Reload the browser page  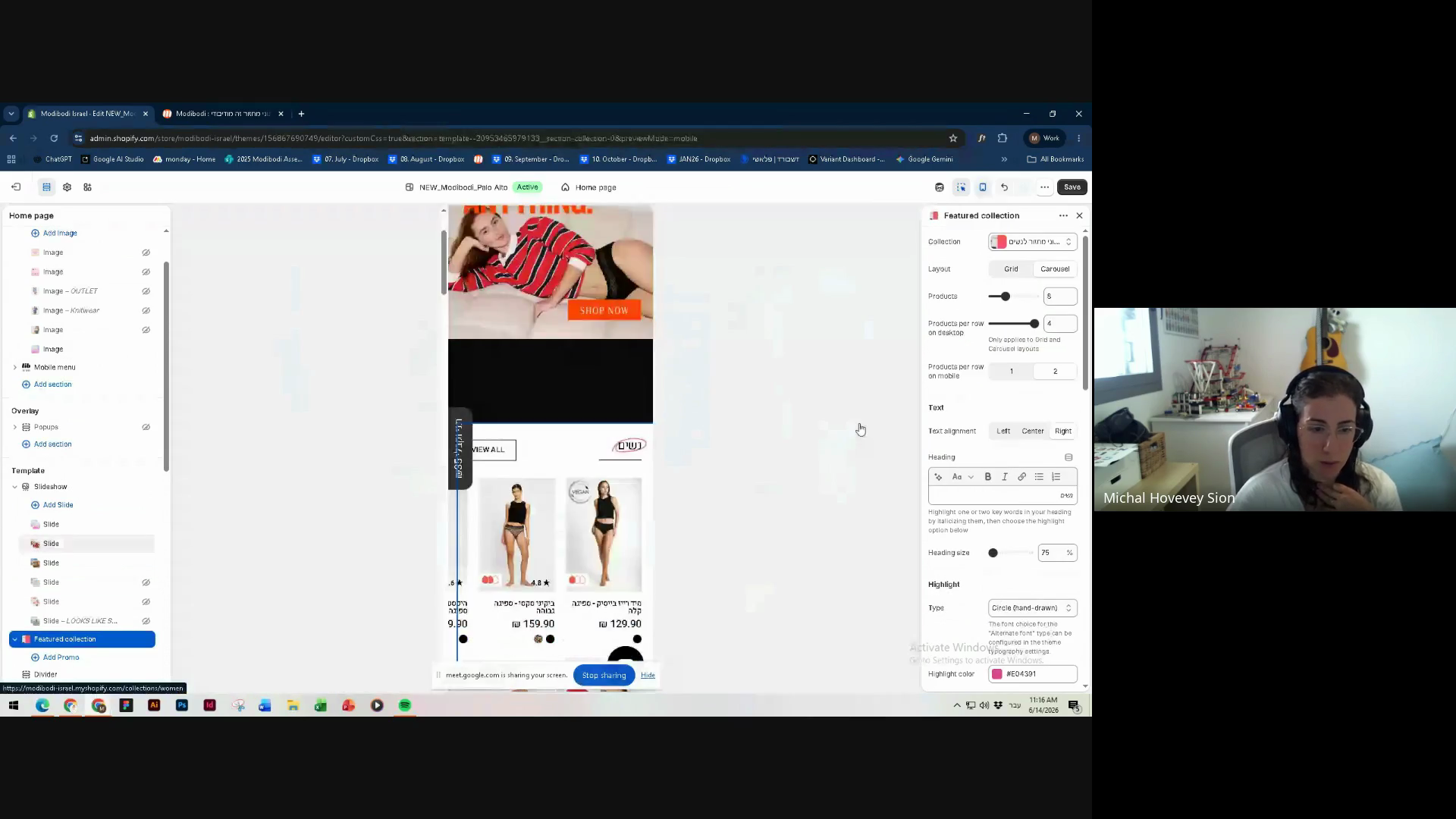click(x=54, y=138)
